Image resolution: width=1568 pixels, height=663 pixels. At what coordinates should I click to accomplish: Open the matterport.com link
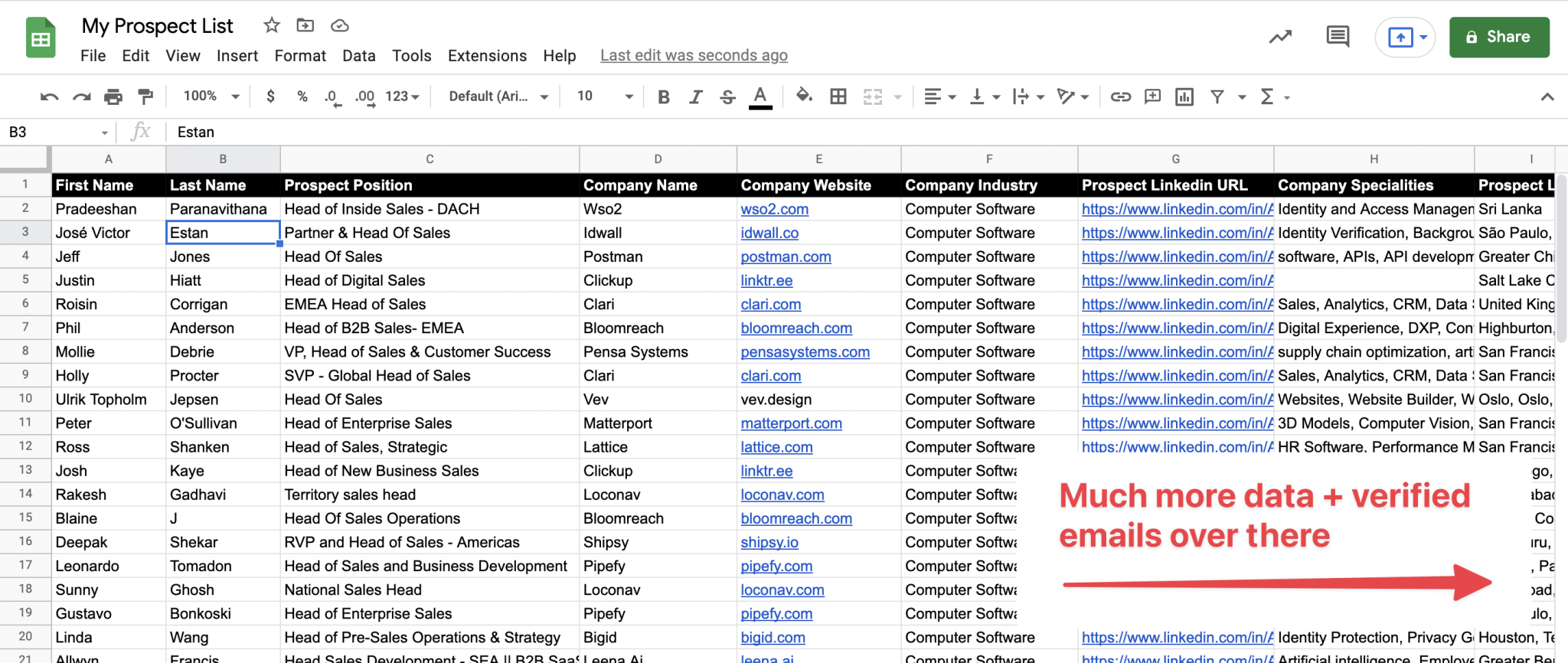791,423
